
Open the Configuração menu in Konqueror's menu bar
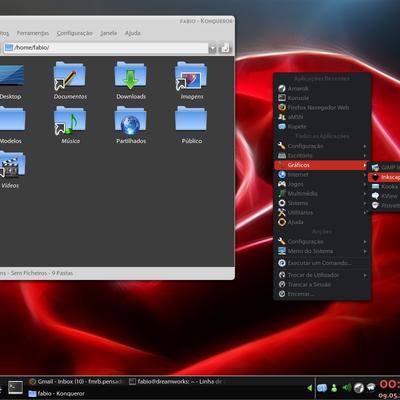[74, 33]
